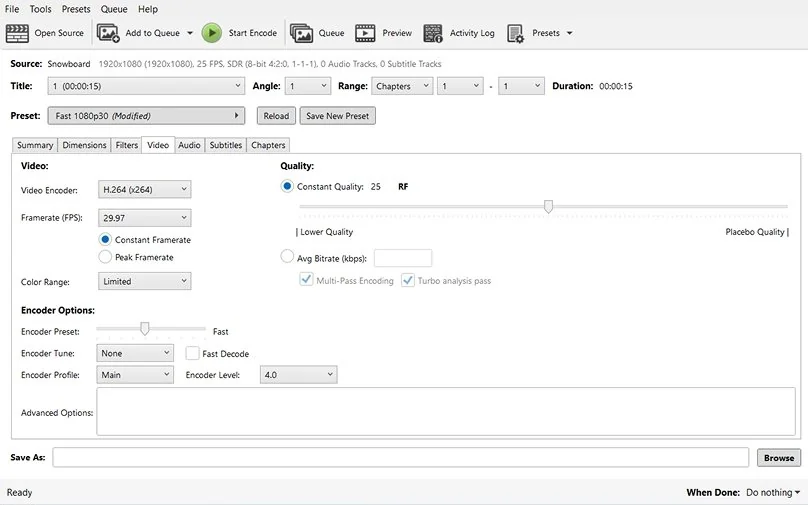Select the Avg Bitrate radio option
Screen dimensions: 808x505
(288, 257)
